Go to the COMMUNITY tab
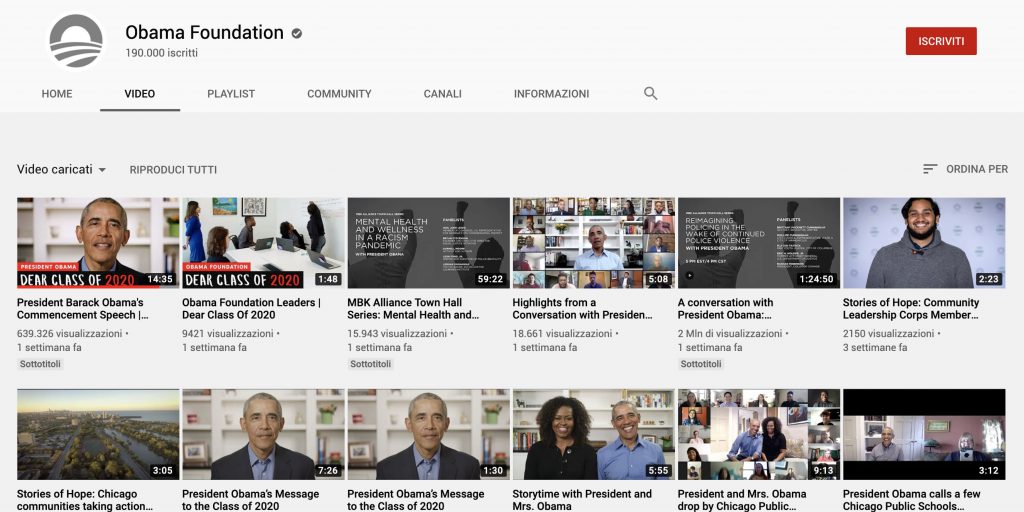 pyautogui.click(x=339, y=94)
